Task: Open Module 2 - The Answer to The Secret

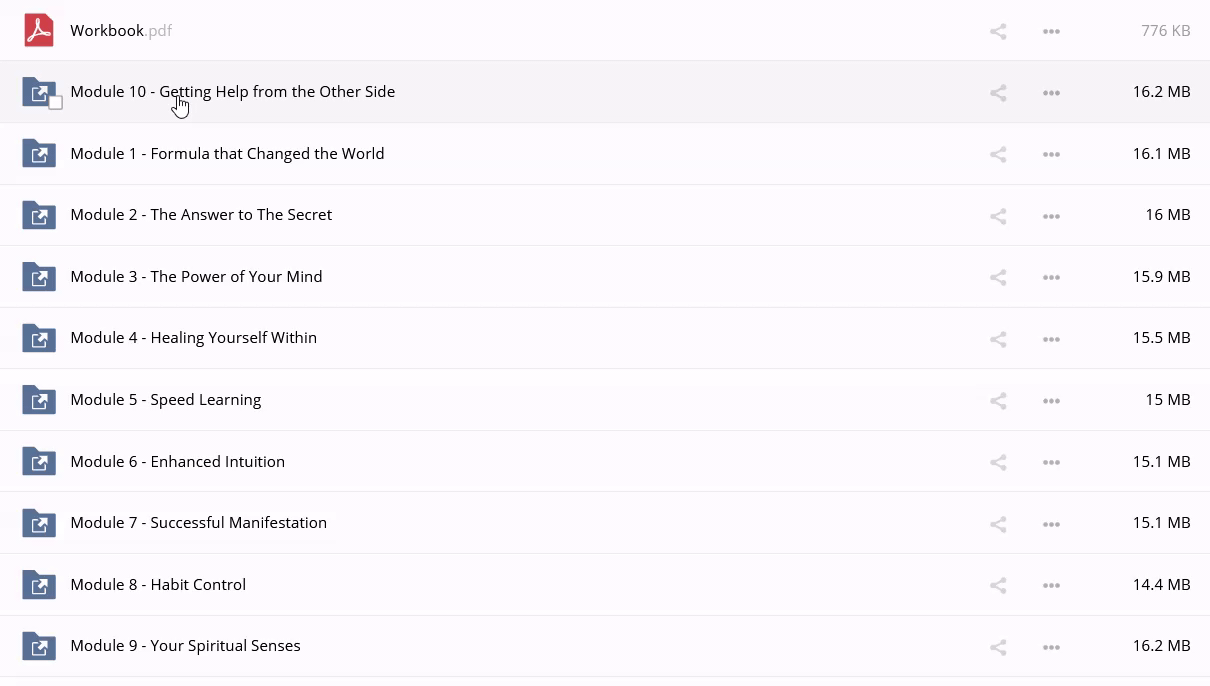Action: click(201, 215)
